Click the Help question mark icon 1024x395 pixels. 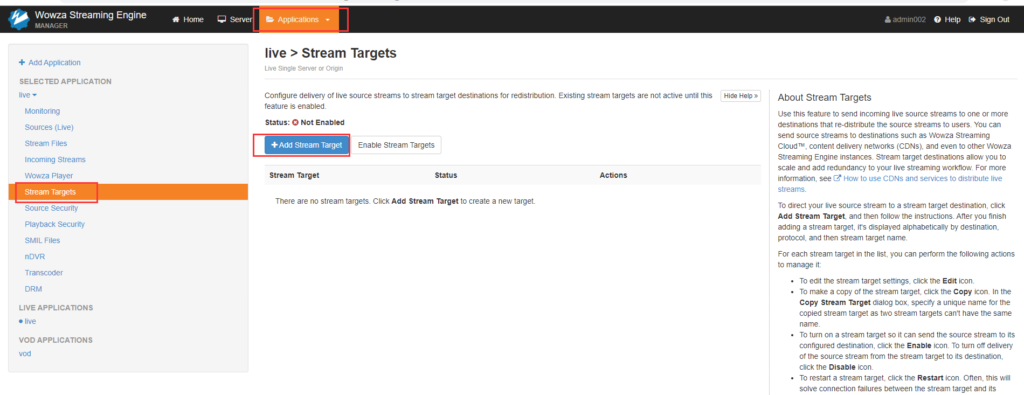[x=938, y=20]
